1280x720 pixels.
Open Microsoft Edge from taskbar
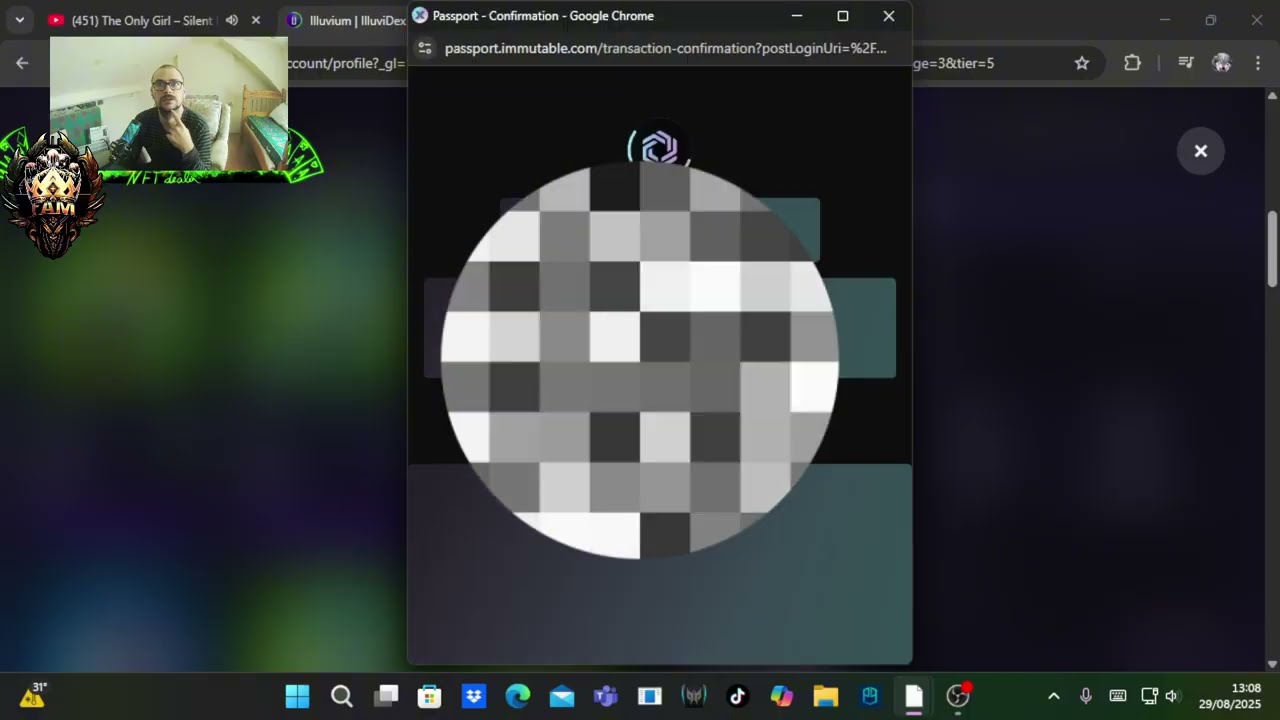click(x=518, y=696)
